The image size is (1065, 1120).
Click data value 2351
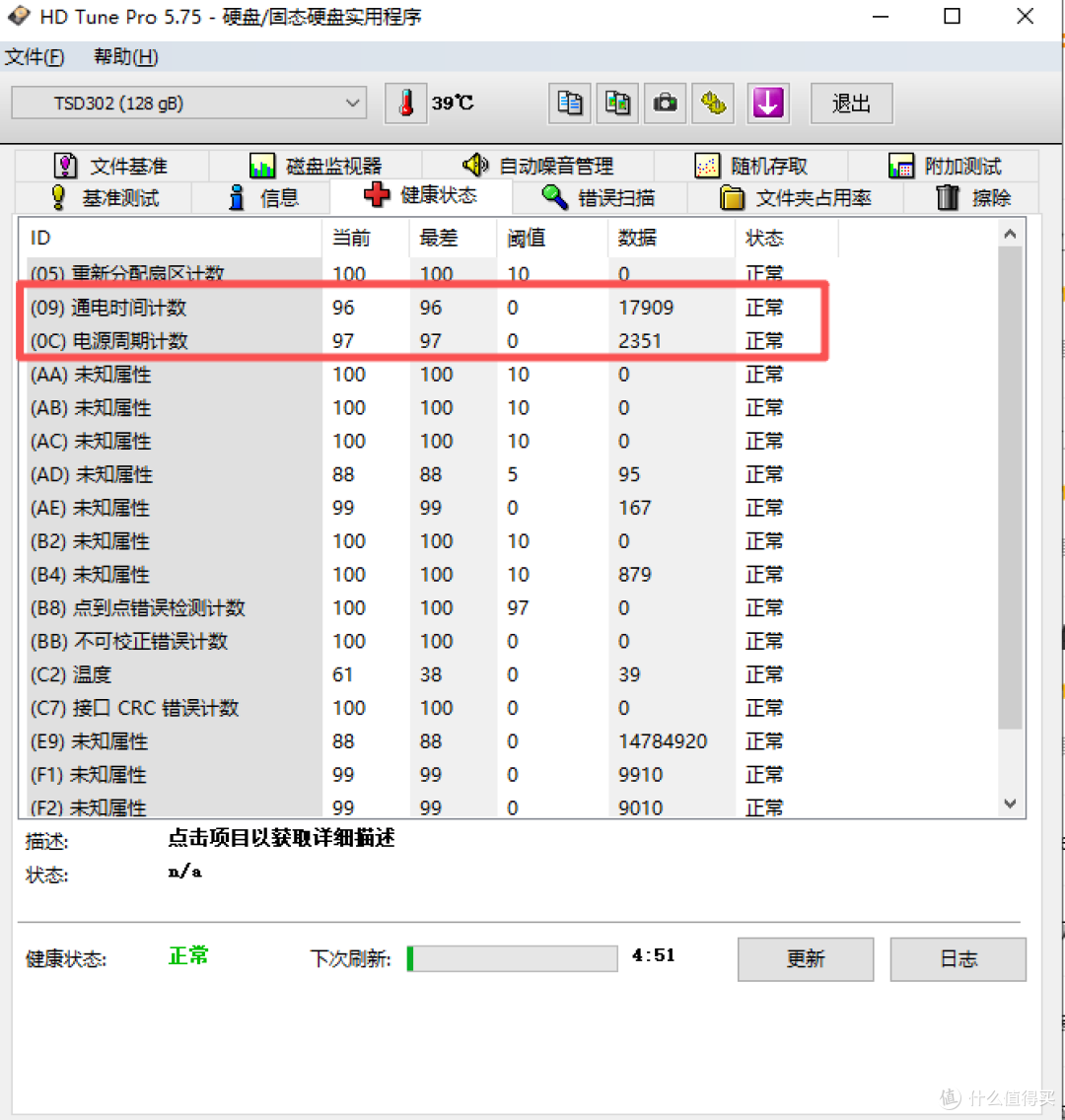[639, 341]
